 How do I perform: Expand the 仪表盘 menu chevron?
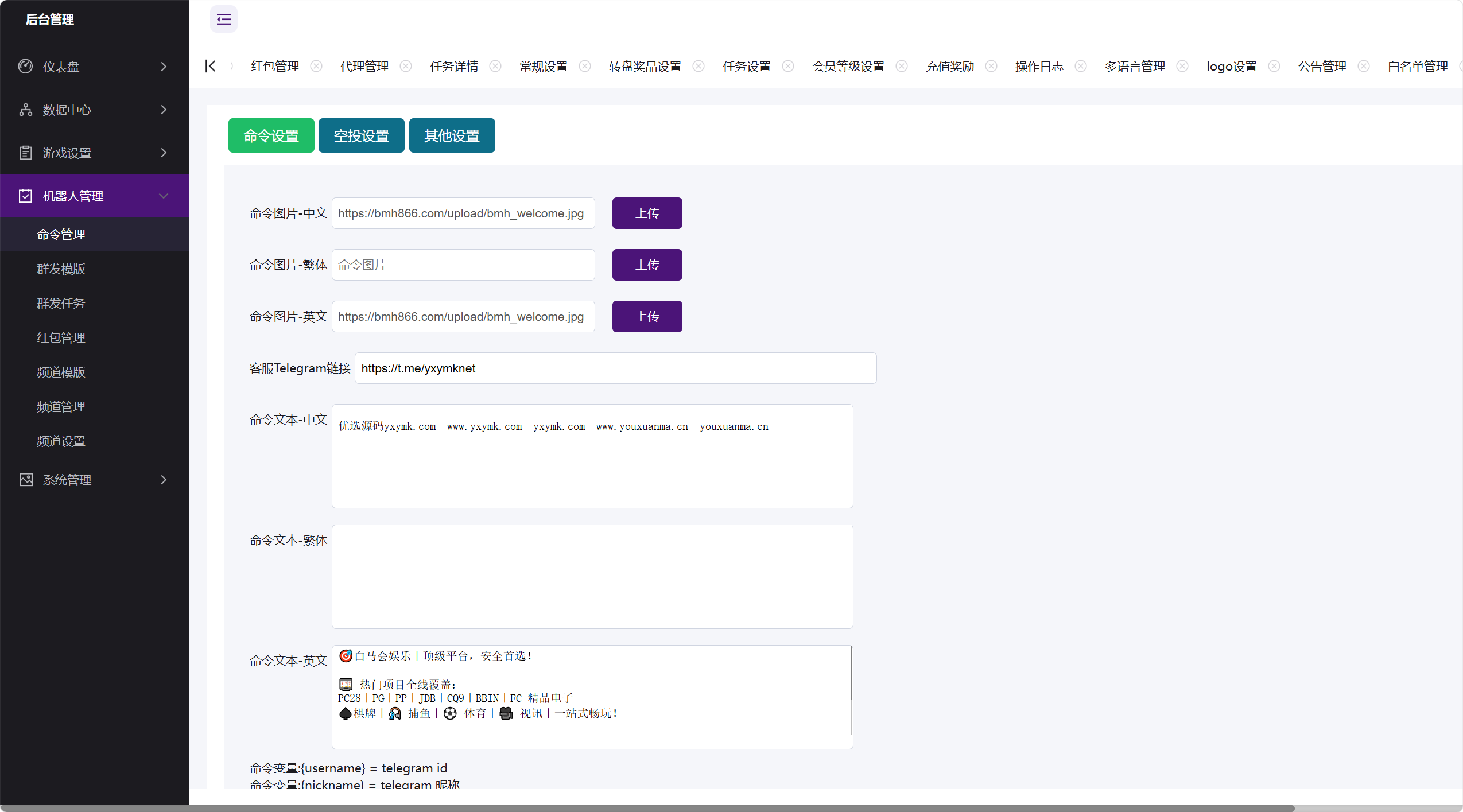pyautogui.click(x=164, y=67)
